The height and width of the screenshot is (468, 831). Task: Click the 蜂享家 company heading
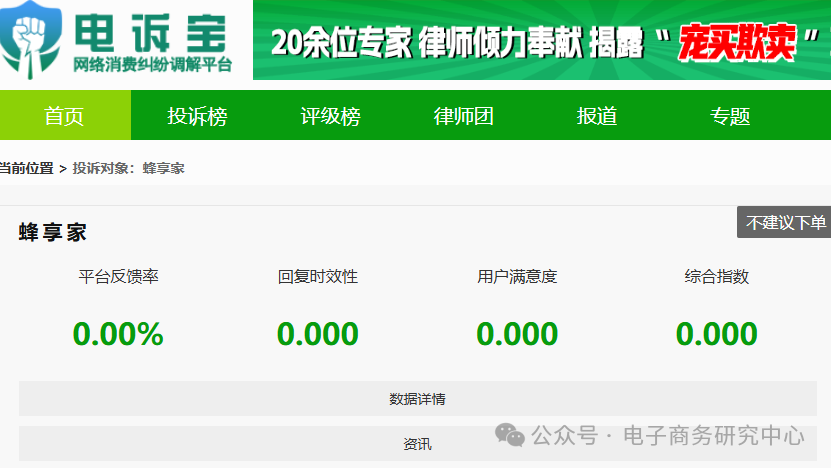coord(52,232)
